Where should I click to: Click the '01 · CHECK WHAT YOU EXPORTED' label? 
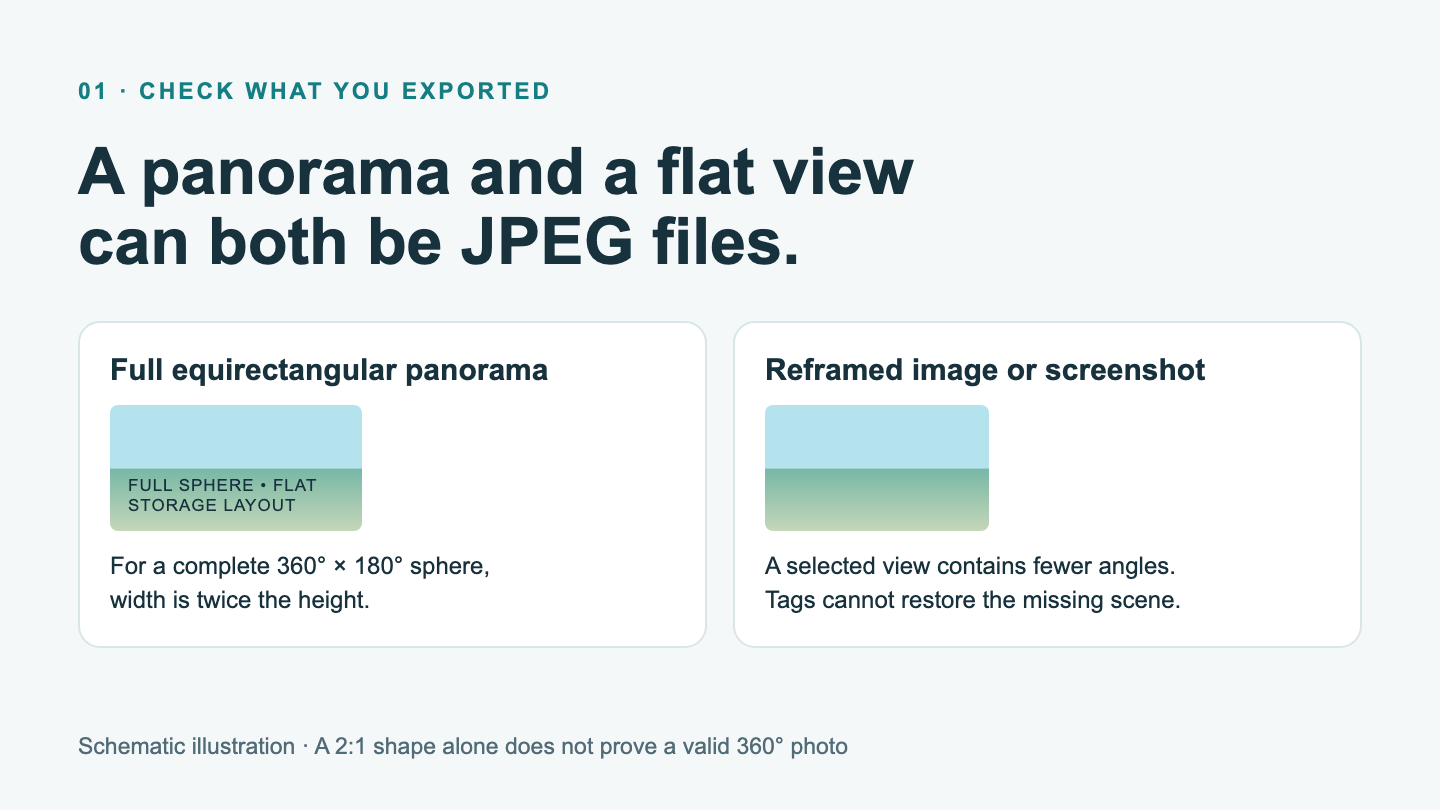[x=314, y=91]
